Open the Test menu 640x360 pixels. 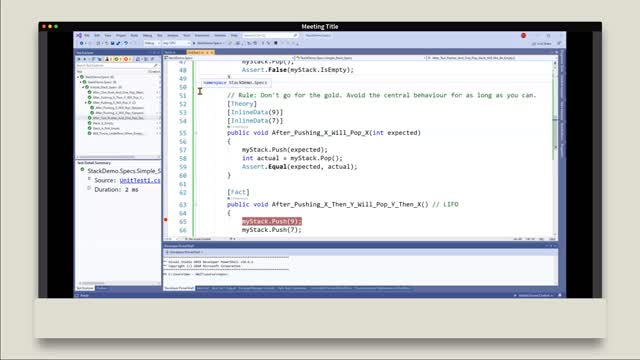point(160,36)
